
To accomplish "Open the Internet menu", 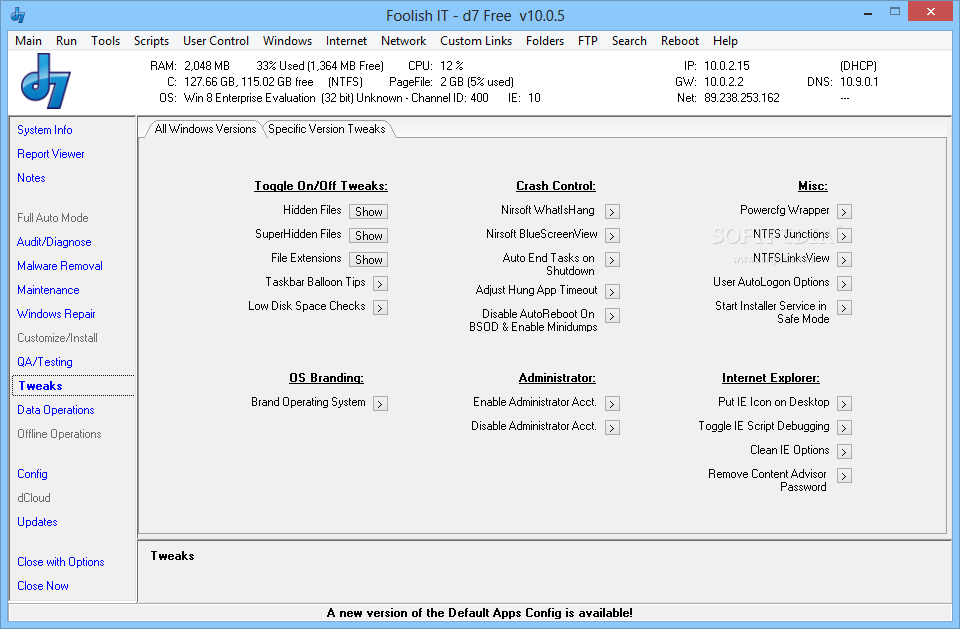I will coord(346,40).
